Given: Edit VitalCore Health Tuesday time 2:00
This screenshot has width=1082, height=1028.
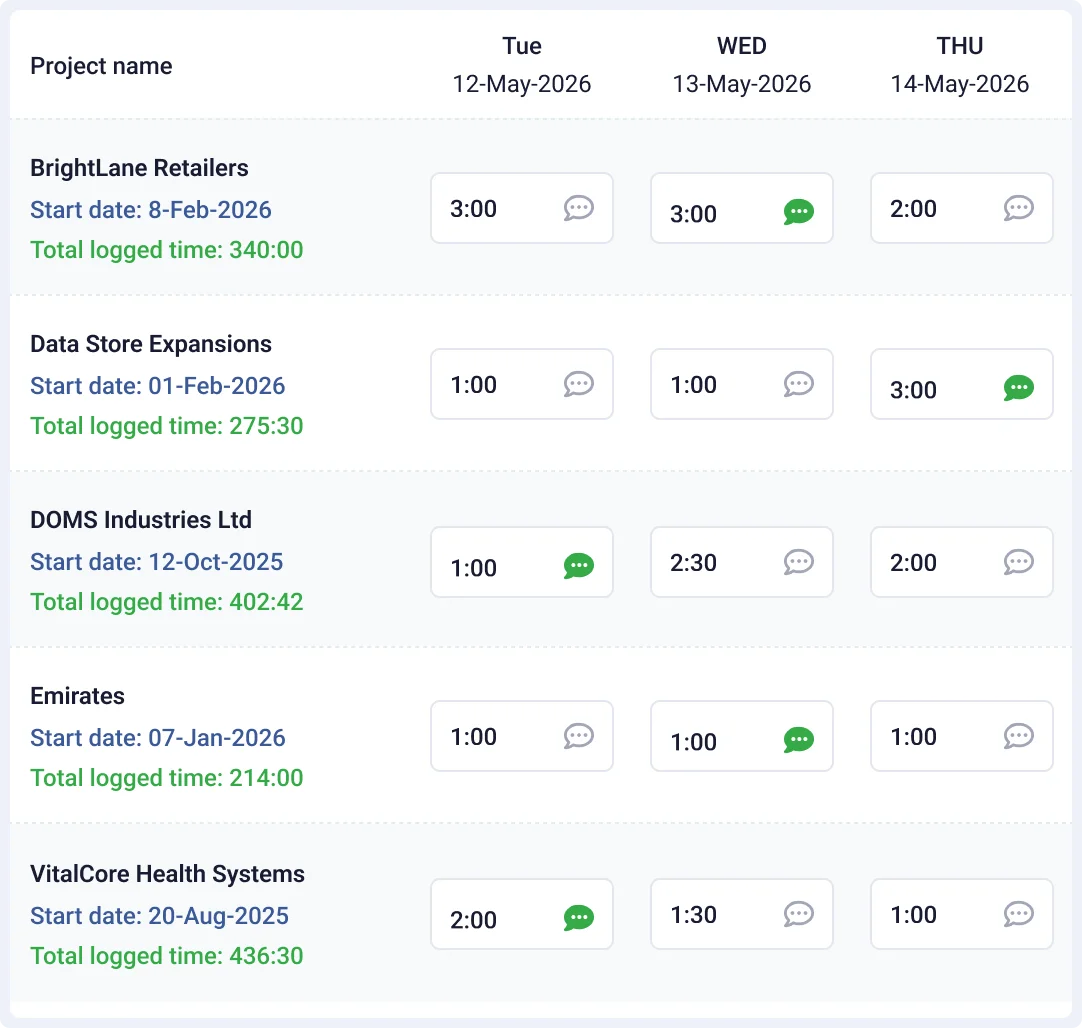Looking at the screenshot, I should 522,913.
